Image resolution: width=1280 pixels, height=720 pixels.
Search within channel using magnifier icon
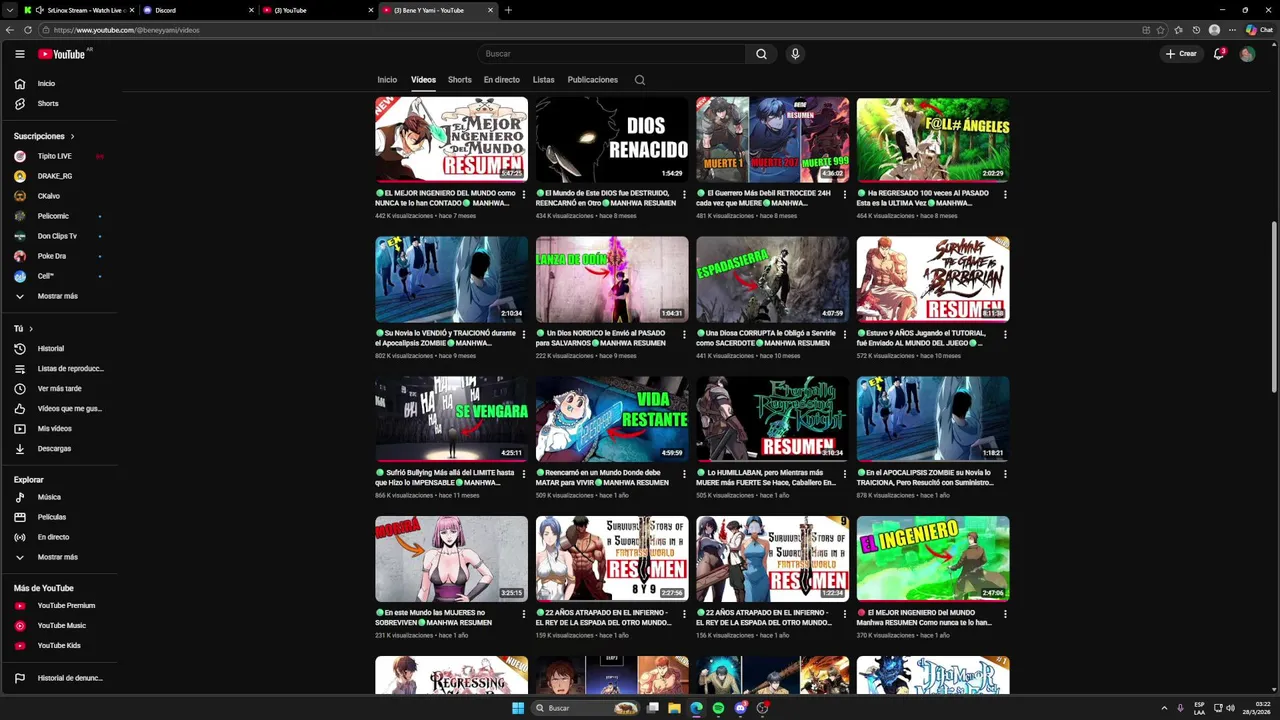(x=640, y=80)
